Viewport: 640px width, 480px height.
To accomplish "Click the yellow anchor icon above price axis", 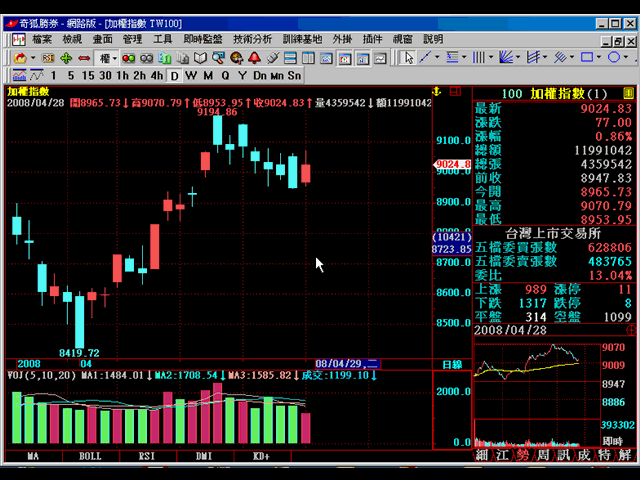I will (437, 91).
